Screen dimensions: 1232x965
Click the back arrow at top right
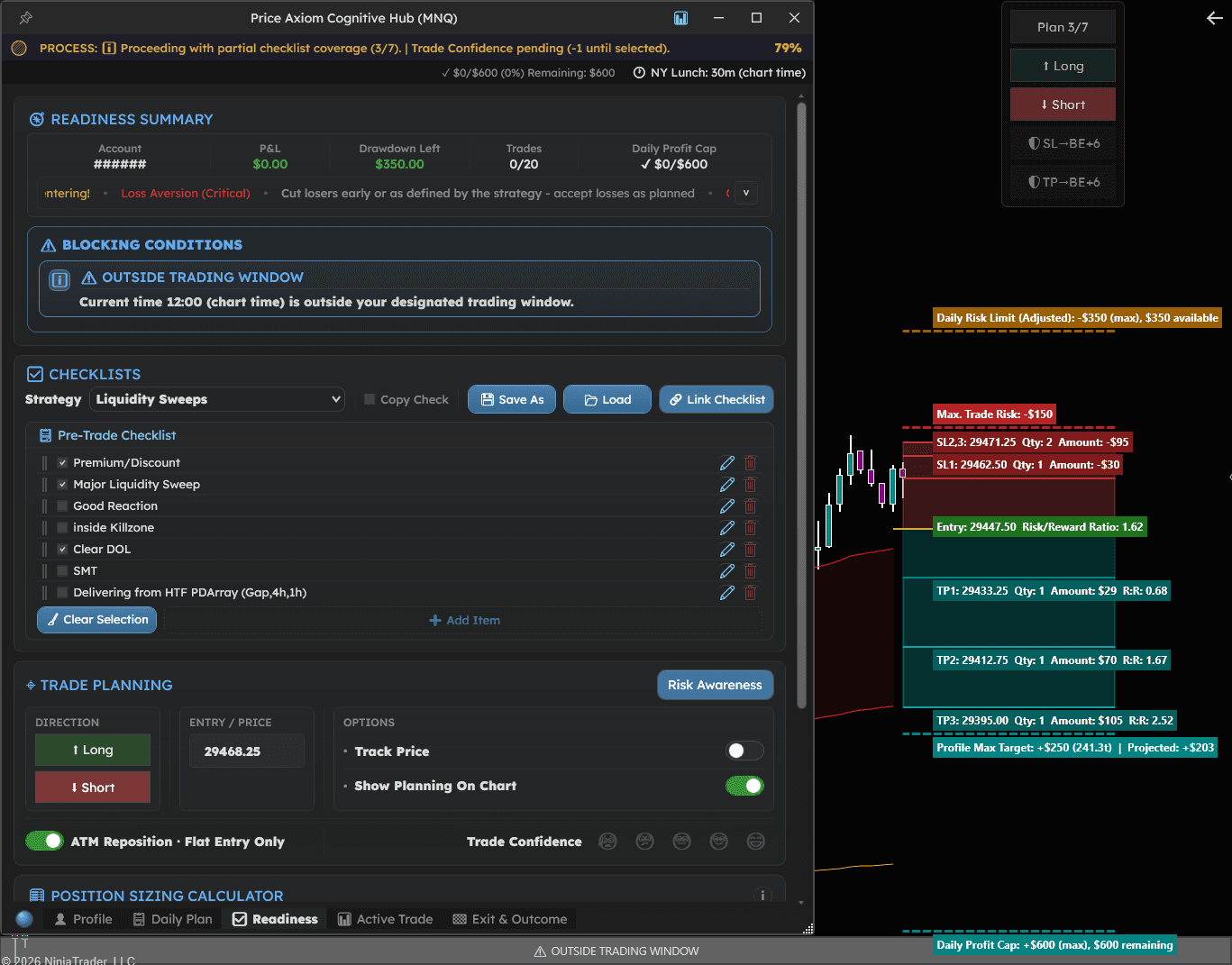tap(1215, 18)
